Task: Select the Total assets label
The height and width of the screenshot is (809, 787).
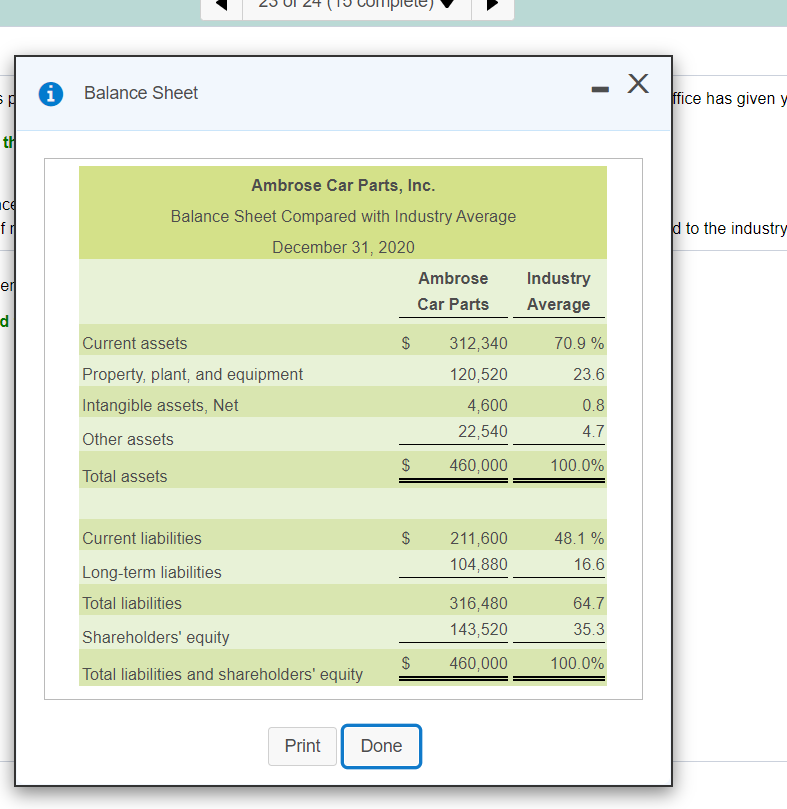Action: tap(125, 477)
